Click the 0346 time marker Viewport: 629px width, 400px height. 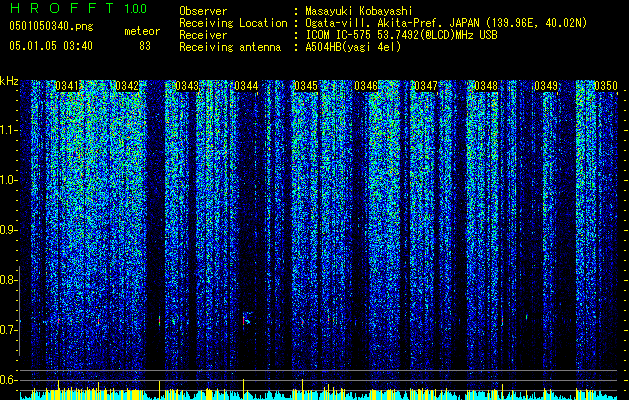pyautogui.click(x=366, y=86)
